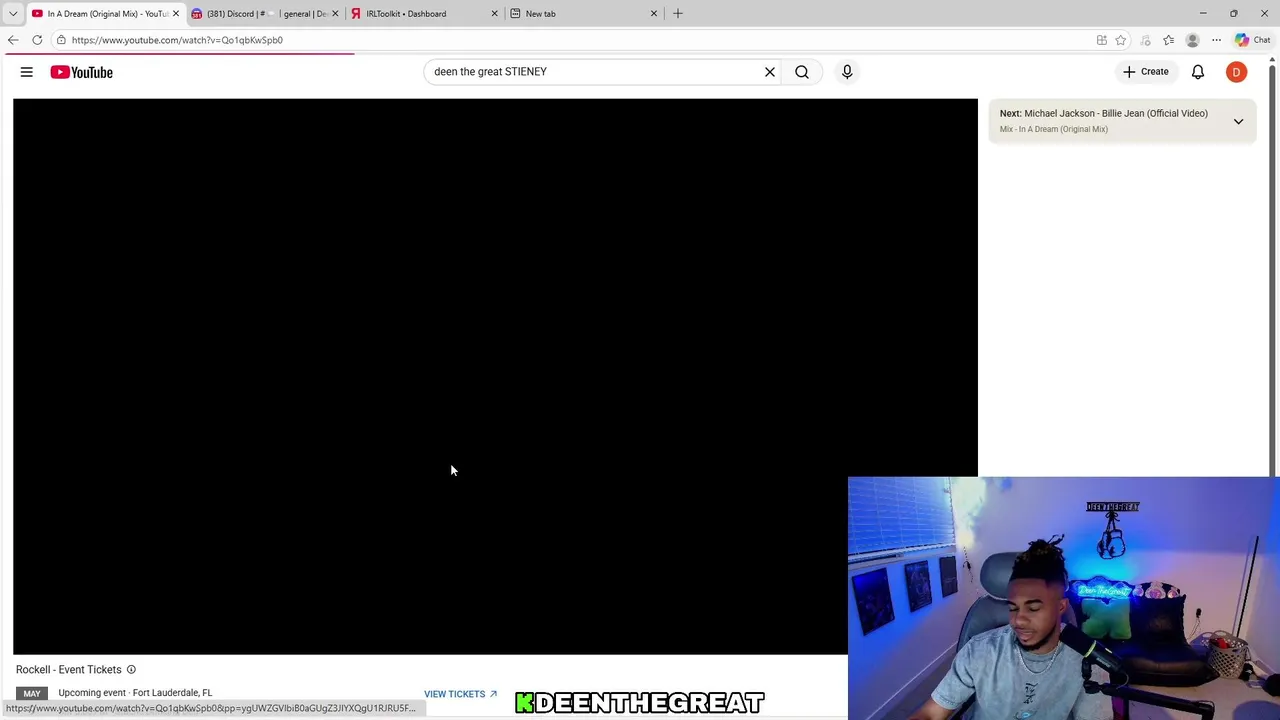Open YouTube notifications bell
1280x720 pixels.
pos(1198,72)
